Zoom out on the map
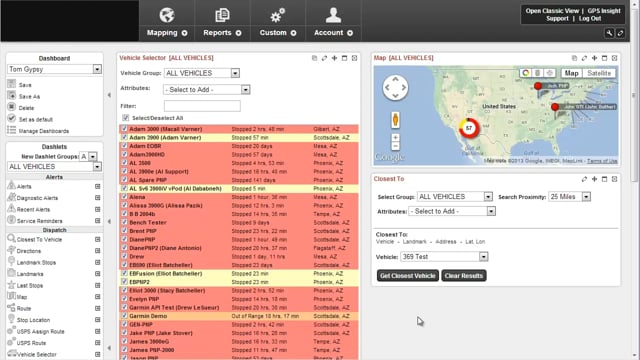The height and width of the screenshot is (360, 640). [x=395, y=146]
